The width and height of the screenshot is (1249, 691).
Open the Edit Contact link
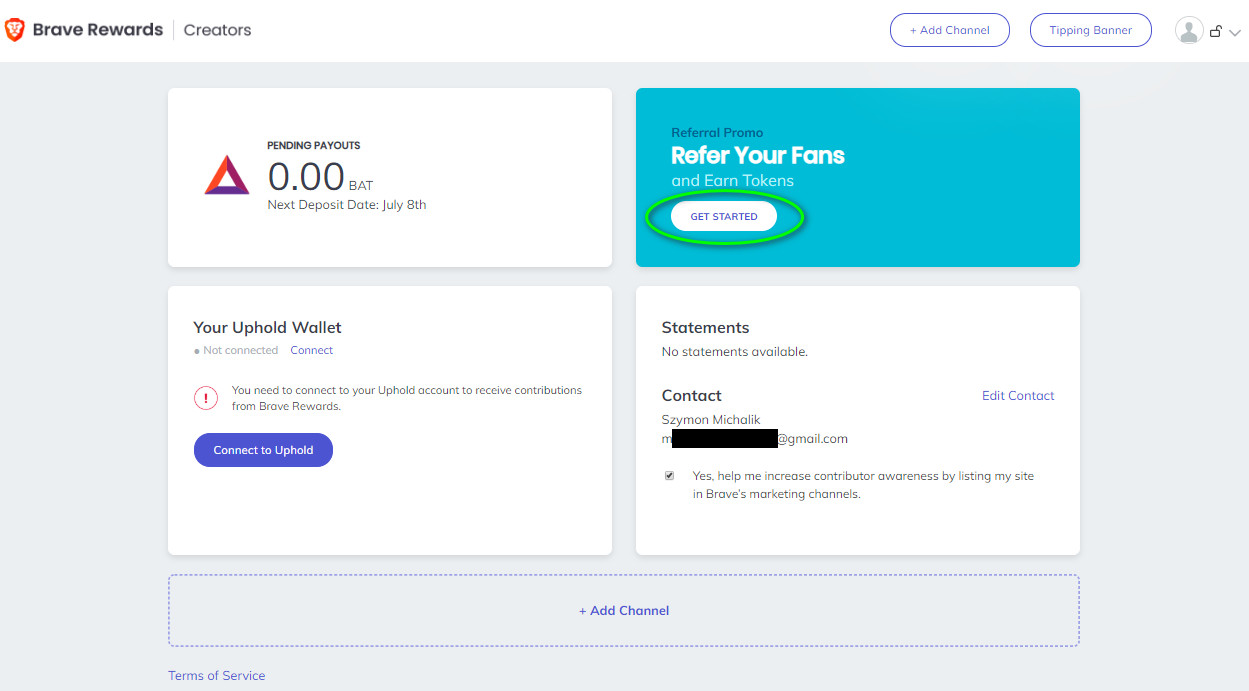point(1018,396)
